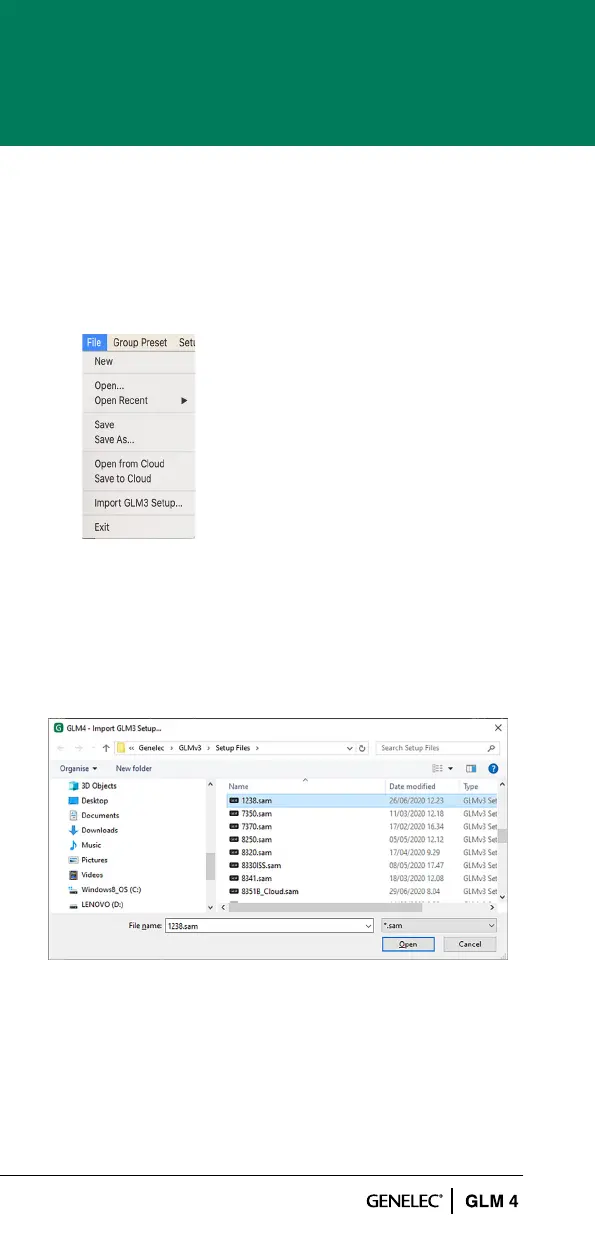The width and height of the screenshot is (595, 1247).
Task: Open the help question mark icon
Action: [x=493, y=768]
